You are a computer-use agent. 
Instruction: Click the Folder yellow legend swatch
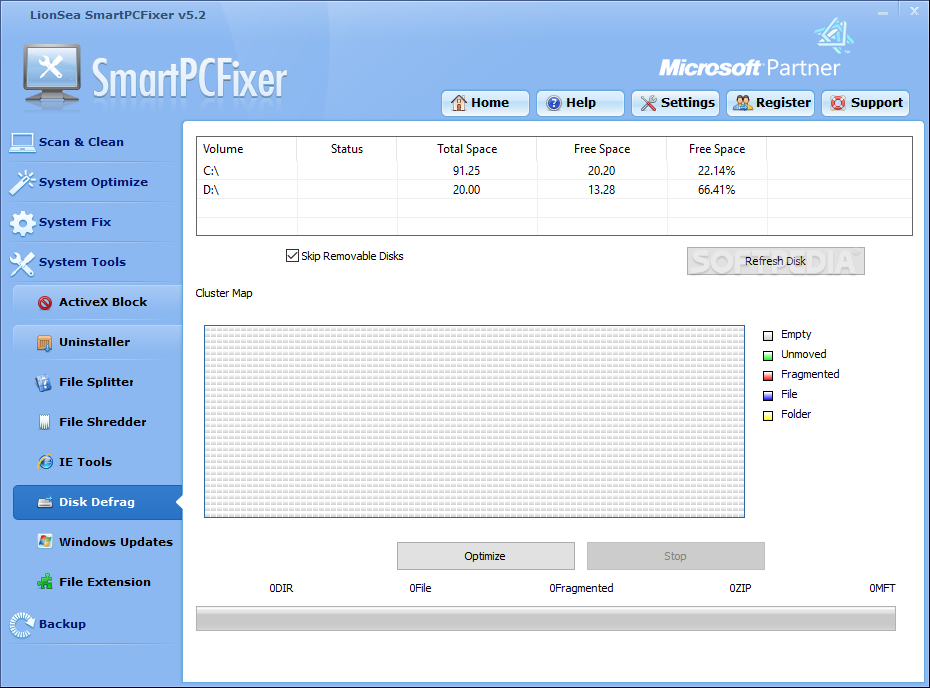click(768, 416)
